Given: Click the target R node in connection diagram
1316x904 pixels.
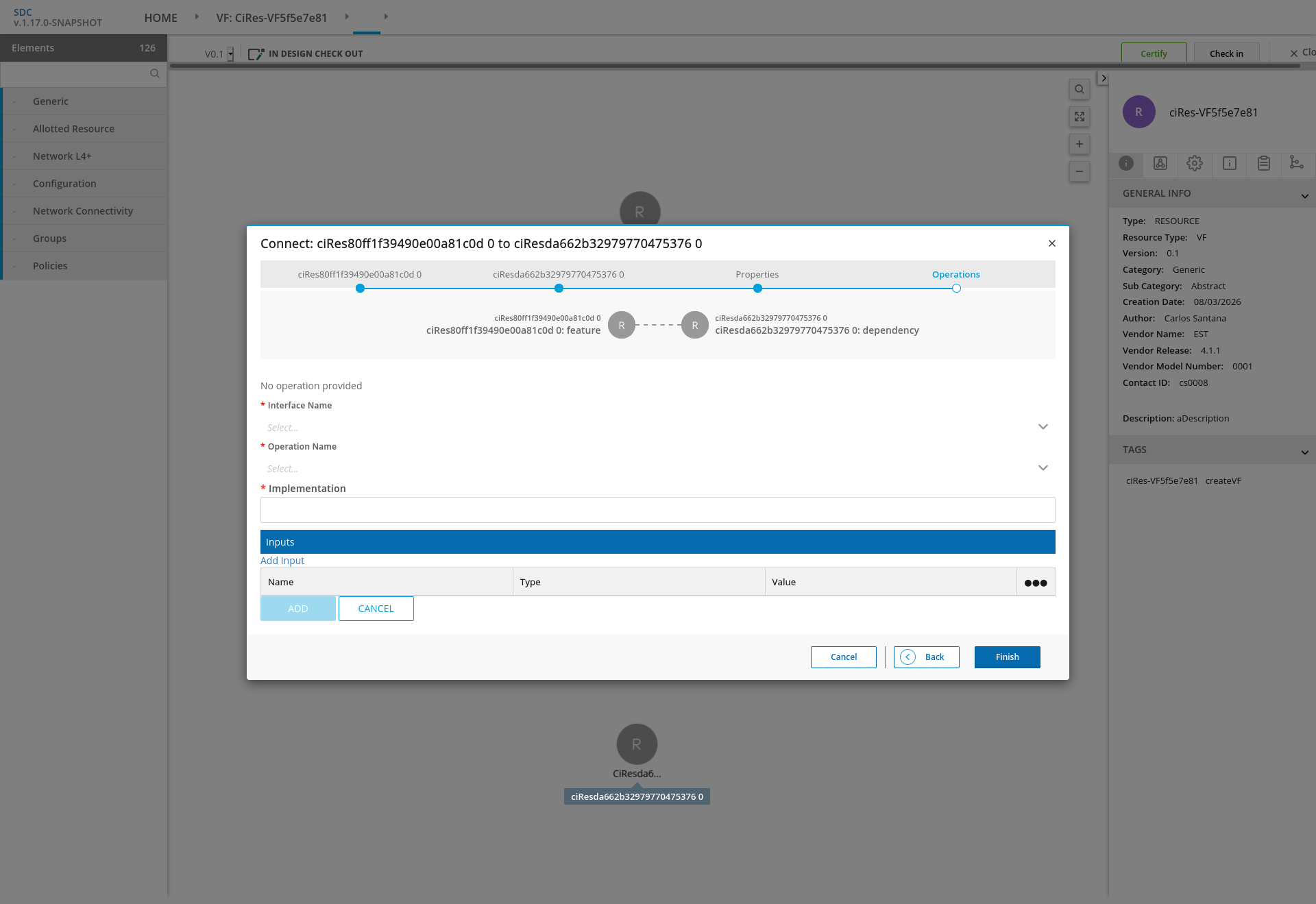Looking at the screenshot, I should (x=694, y=326).
